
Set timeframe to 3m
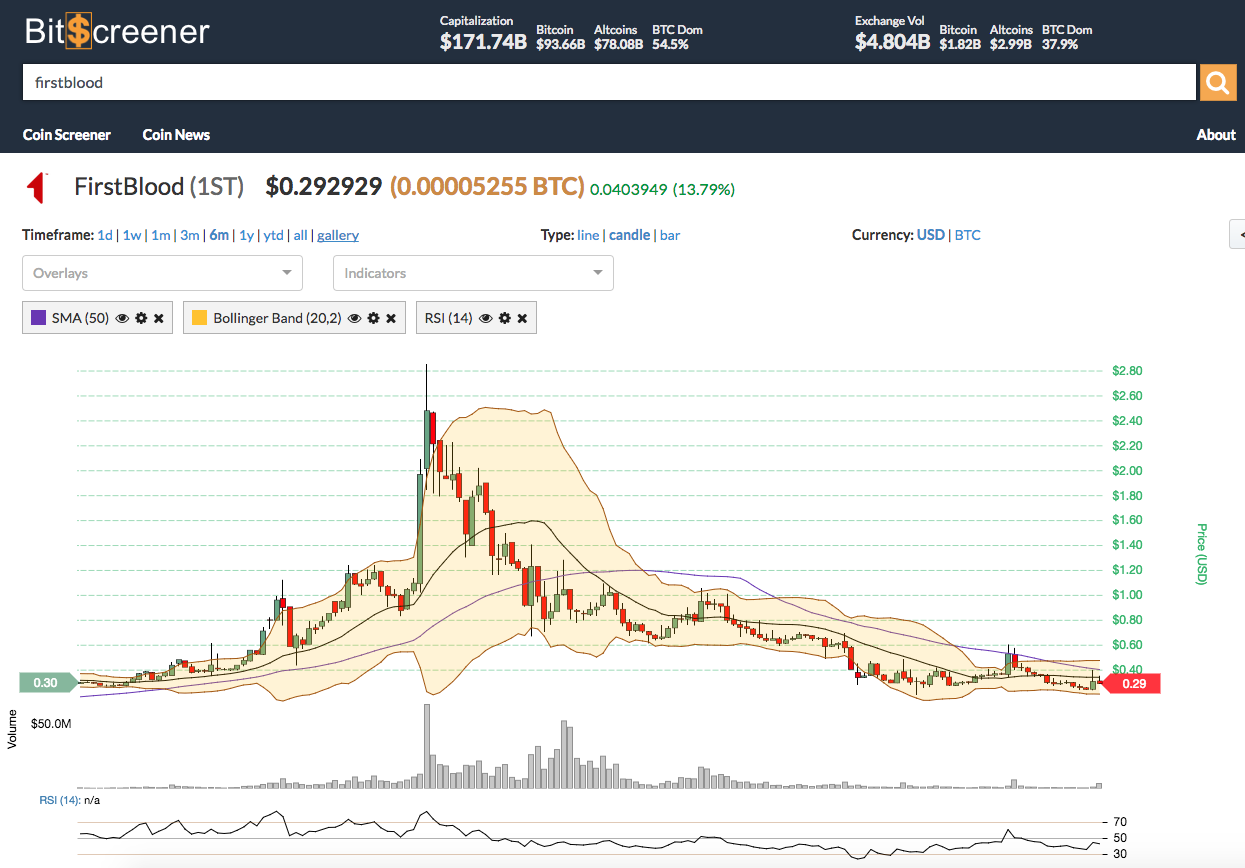(x=190, y=235)
